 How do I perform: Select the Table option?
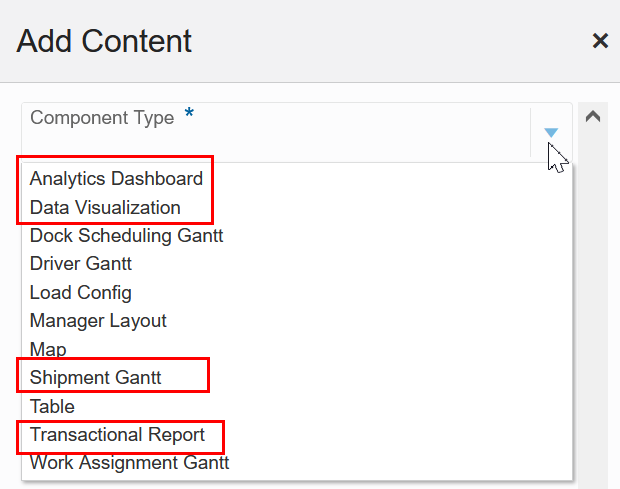tap(52, 406)
